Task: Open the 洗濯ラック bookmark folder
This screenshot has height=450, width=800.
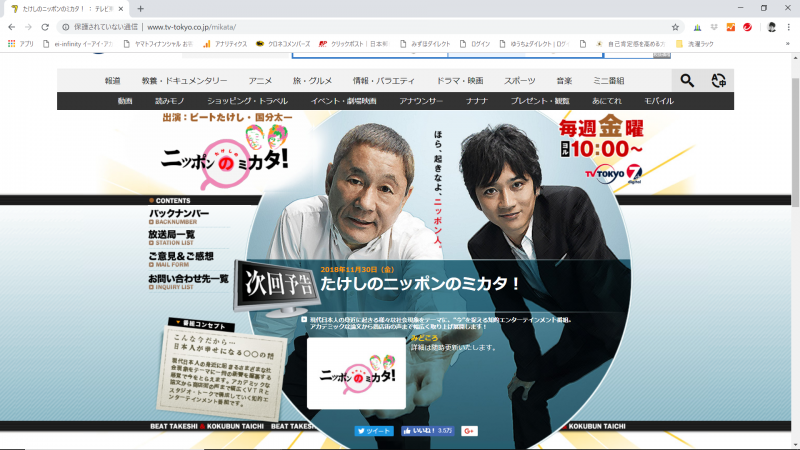Action: pos(695,44)
